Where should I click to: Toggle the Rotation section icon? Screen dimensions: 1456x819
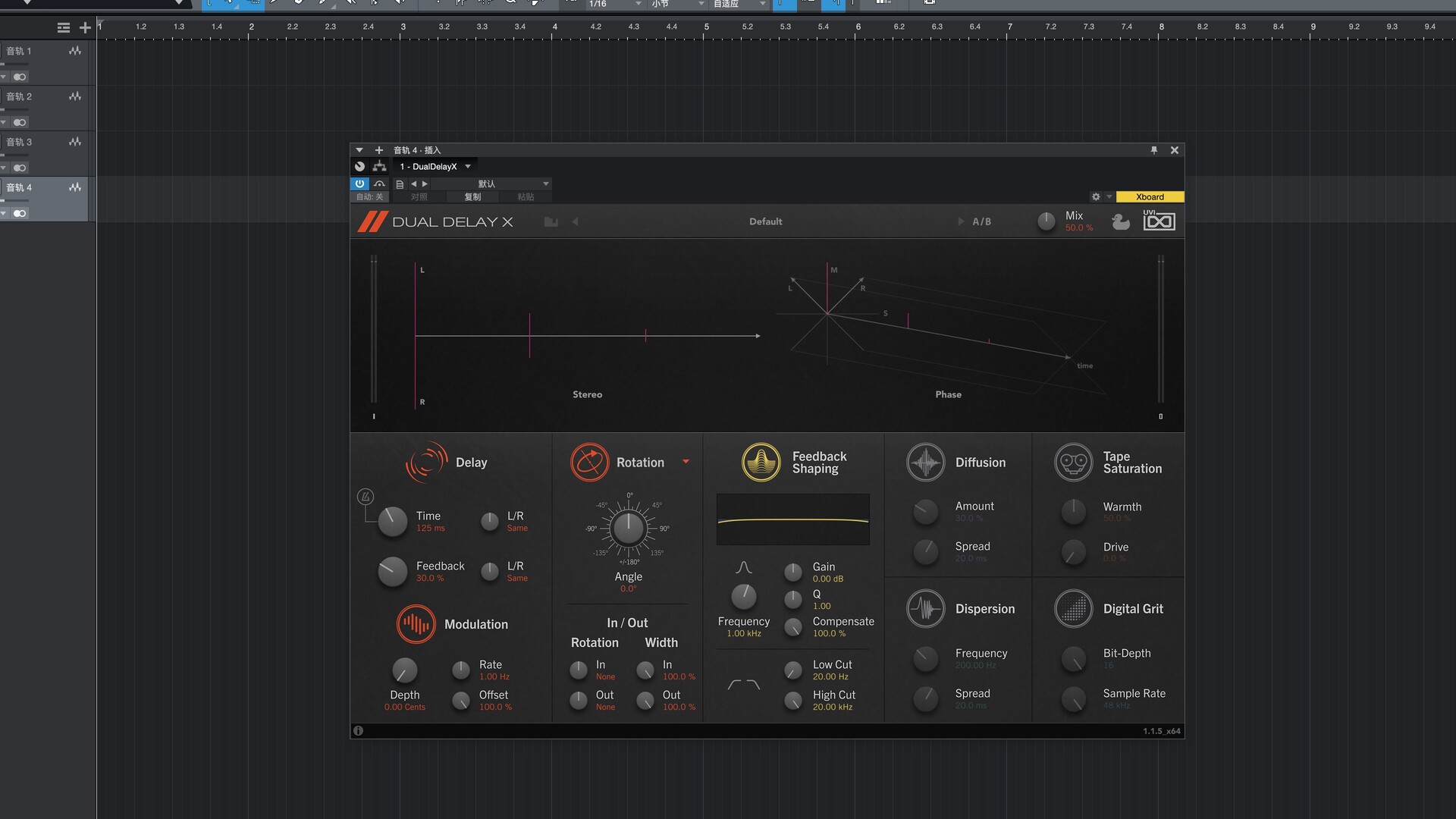pos(589,463)
